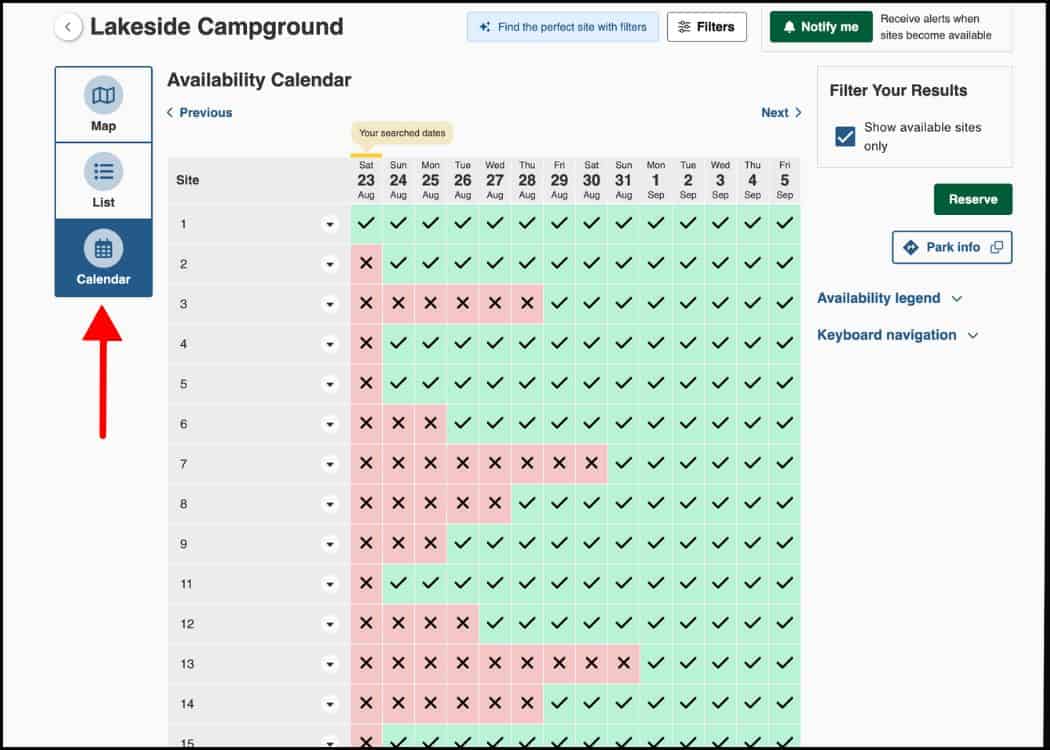The width and height of the screenshot is (1050, 750).
Task: Click site 3 unavailable X on Thu 28 Aug
Action: coord(527,303)
